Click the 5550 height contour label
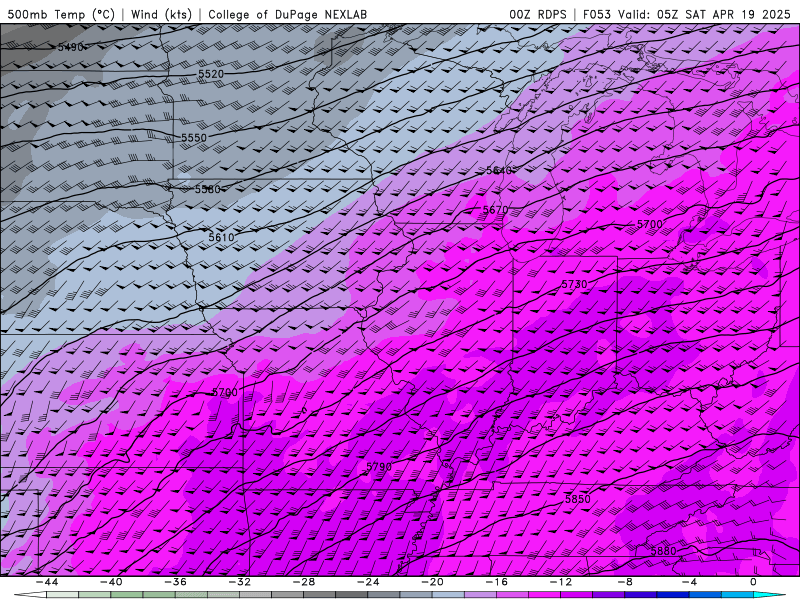800x600 pixels. pos(194,138)
